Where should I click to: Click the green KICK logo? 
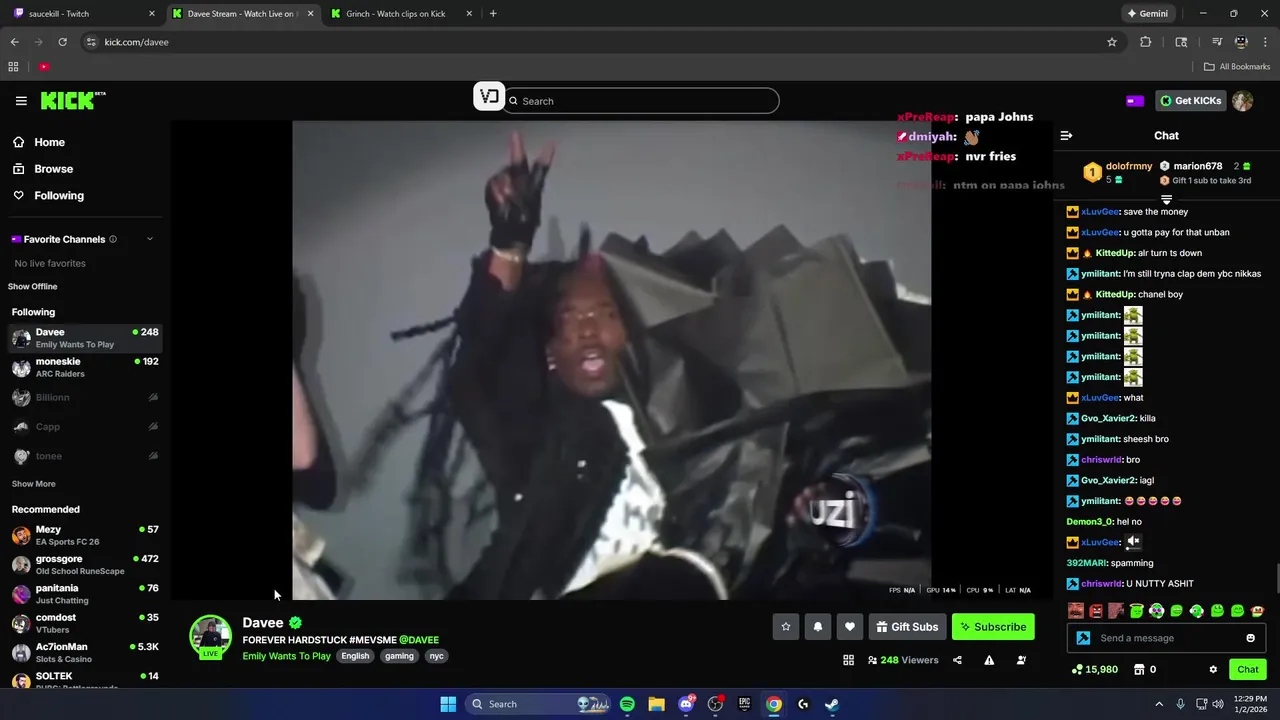pos(72,100)
